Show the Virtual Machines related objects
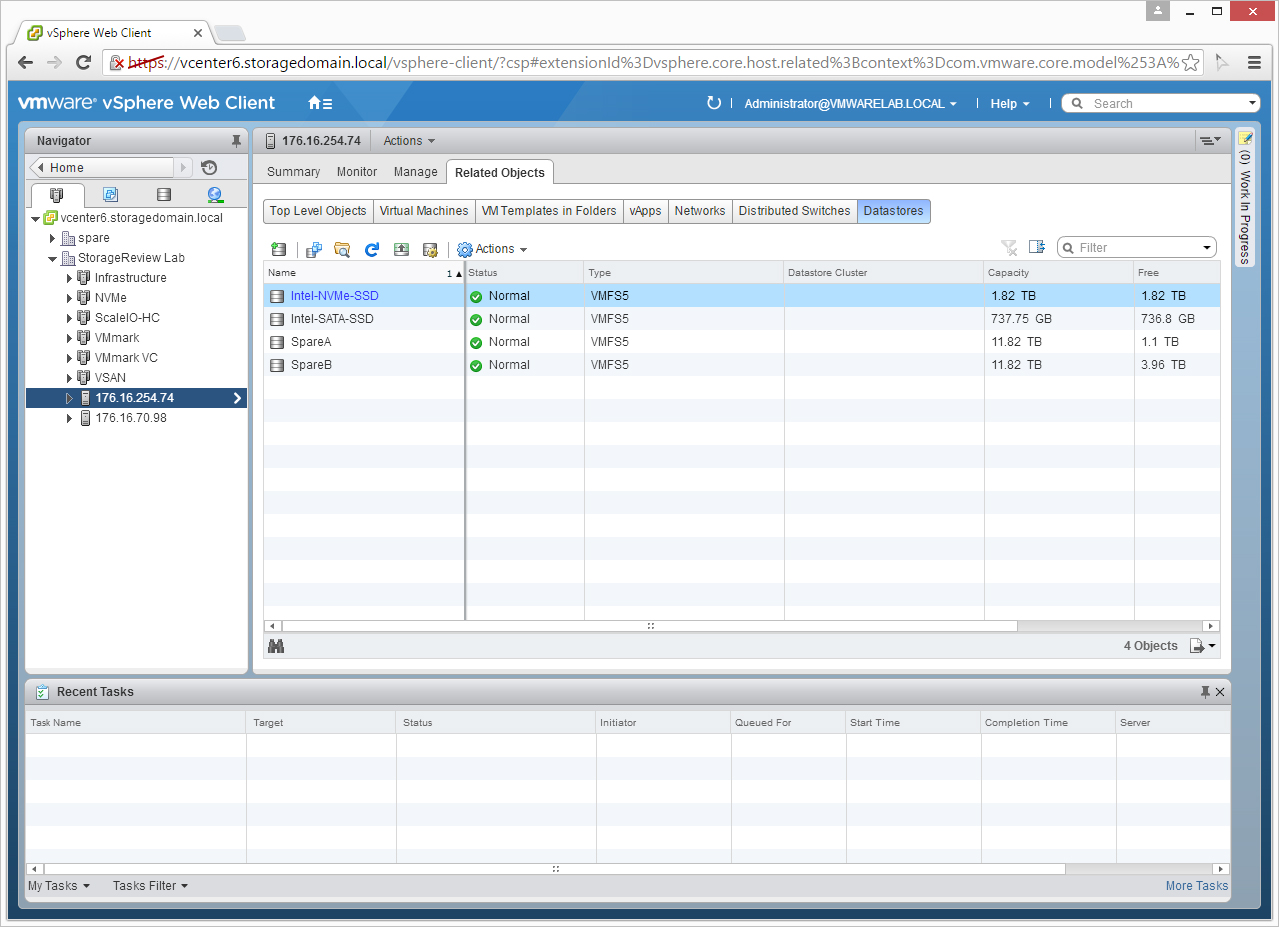The image size is (1279, 927). click(x=424, y=211)
